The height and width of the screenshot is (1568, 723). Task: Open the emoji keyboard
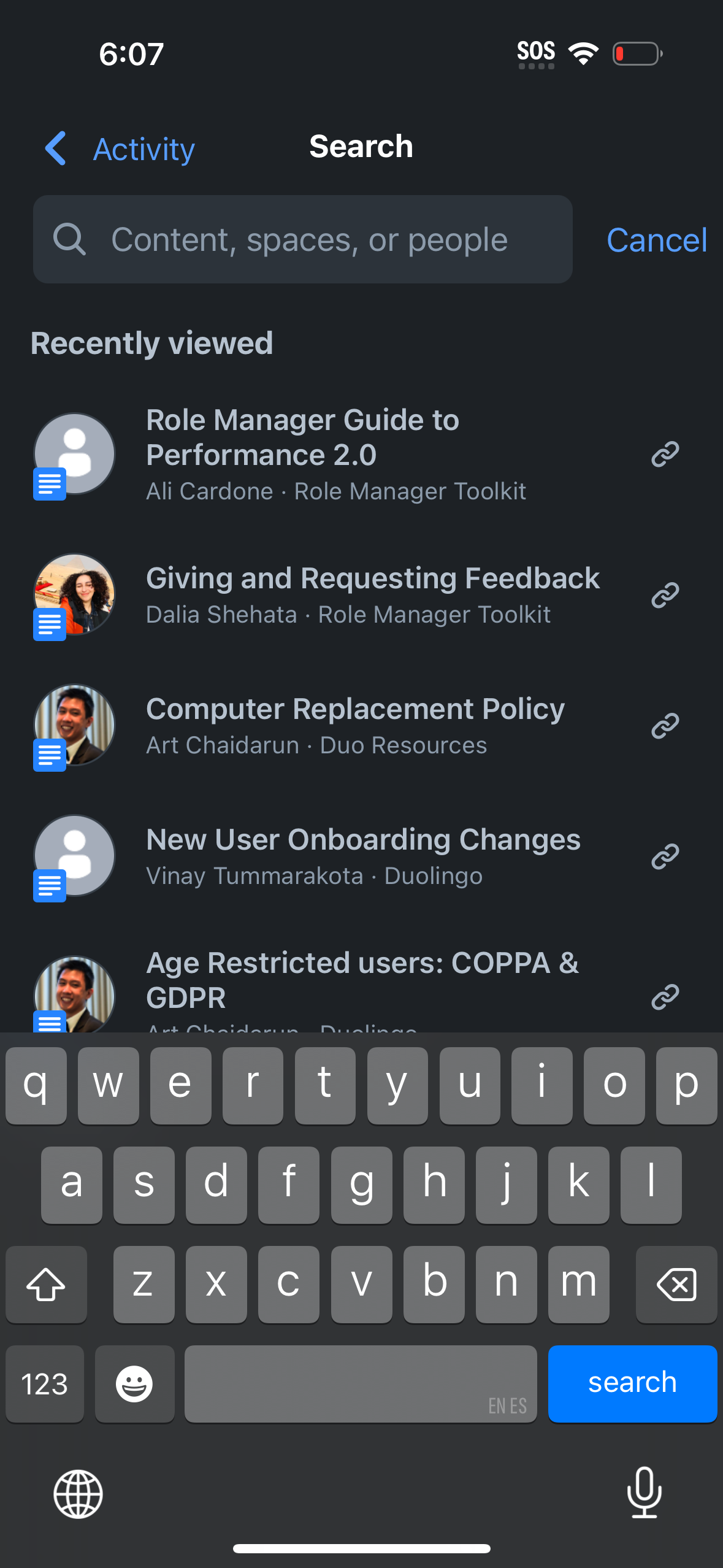tap(134, 1384)
